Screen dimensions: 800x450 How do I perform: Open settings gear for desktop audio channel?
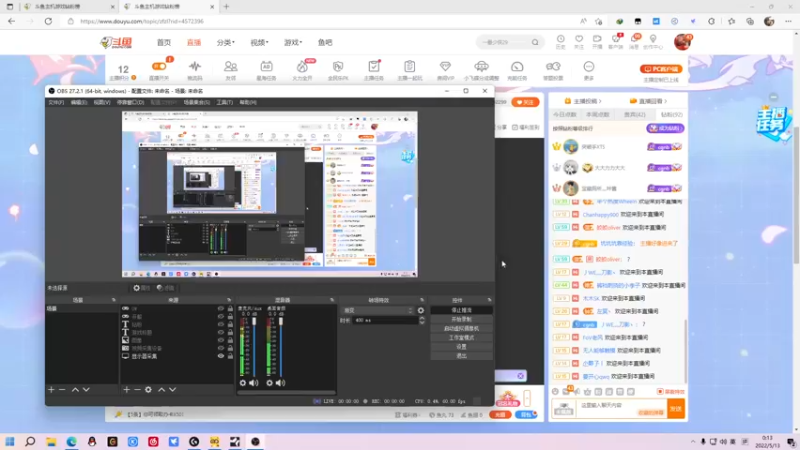click(x=269, y=383)
